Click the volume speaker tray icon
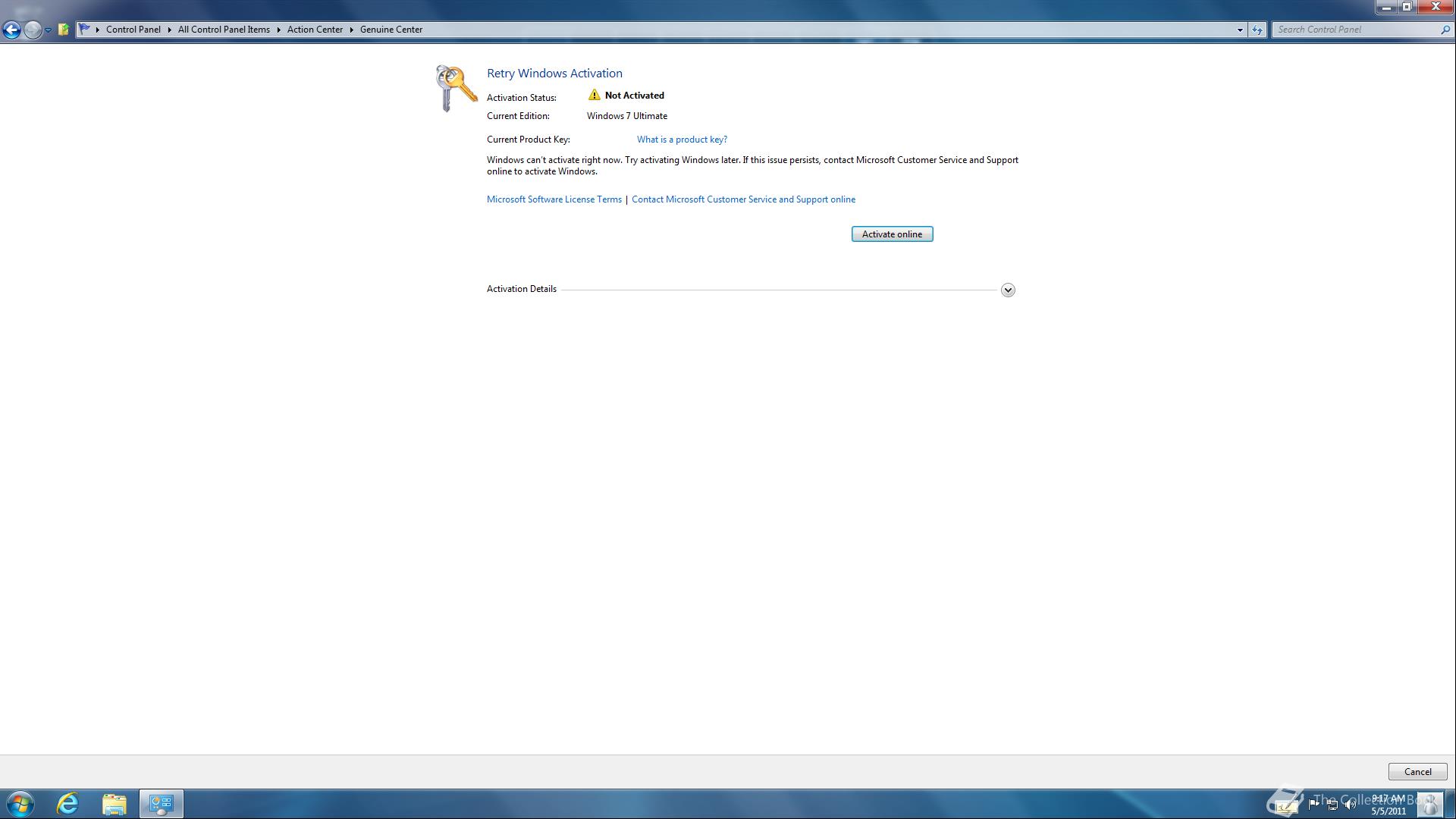 (1351, 805)
